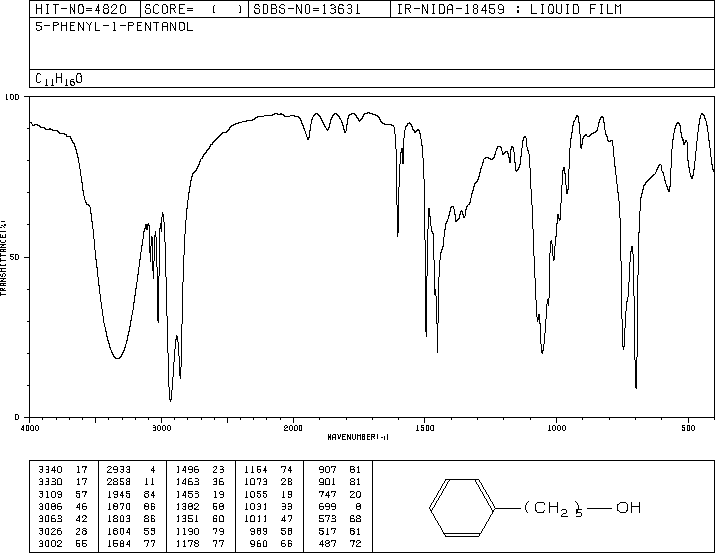Click the OH group in structure diagram

coord(628,507)
